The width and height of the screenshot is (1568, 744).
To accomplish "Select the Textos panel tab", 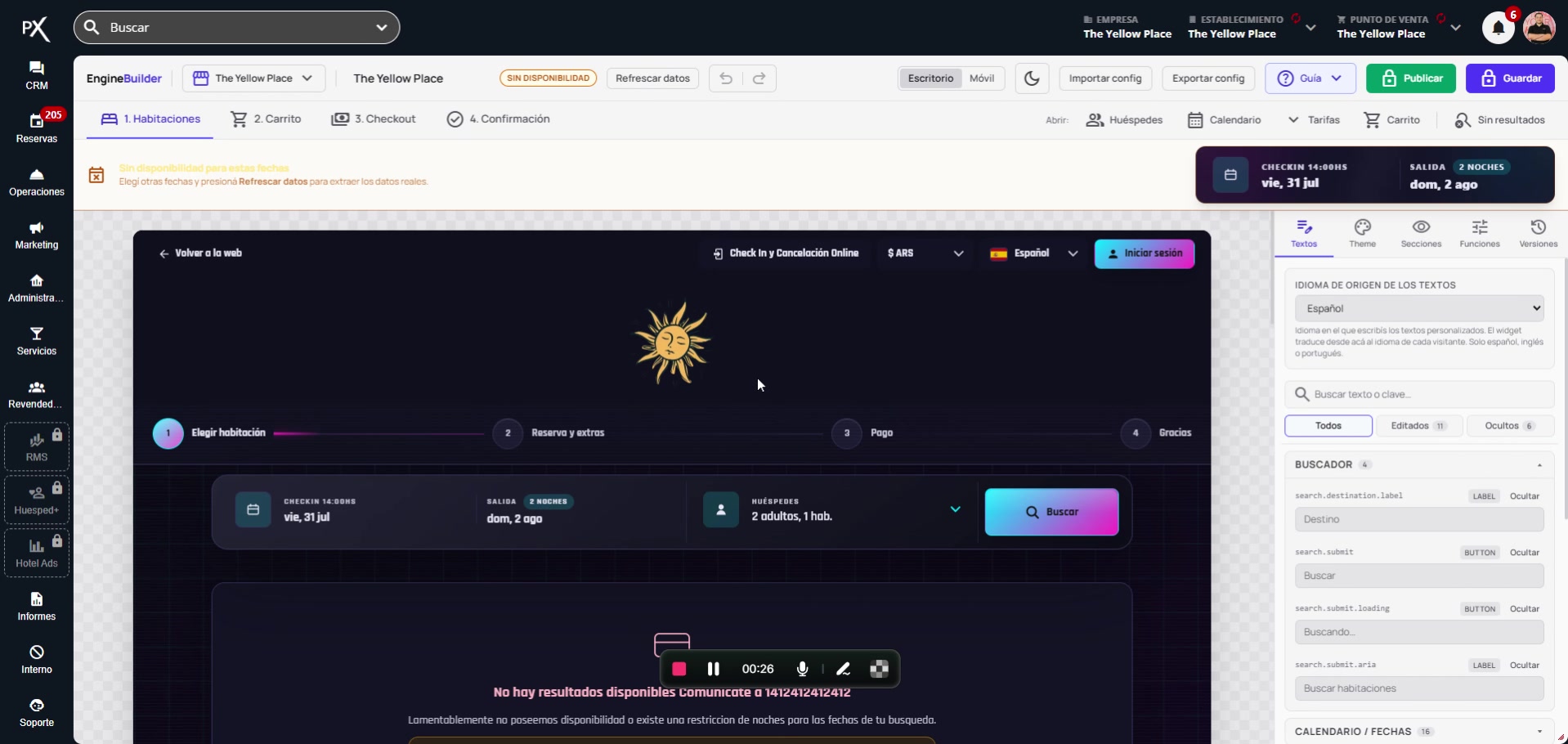I will click(1304, 234).
